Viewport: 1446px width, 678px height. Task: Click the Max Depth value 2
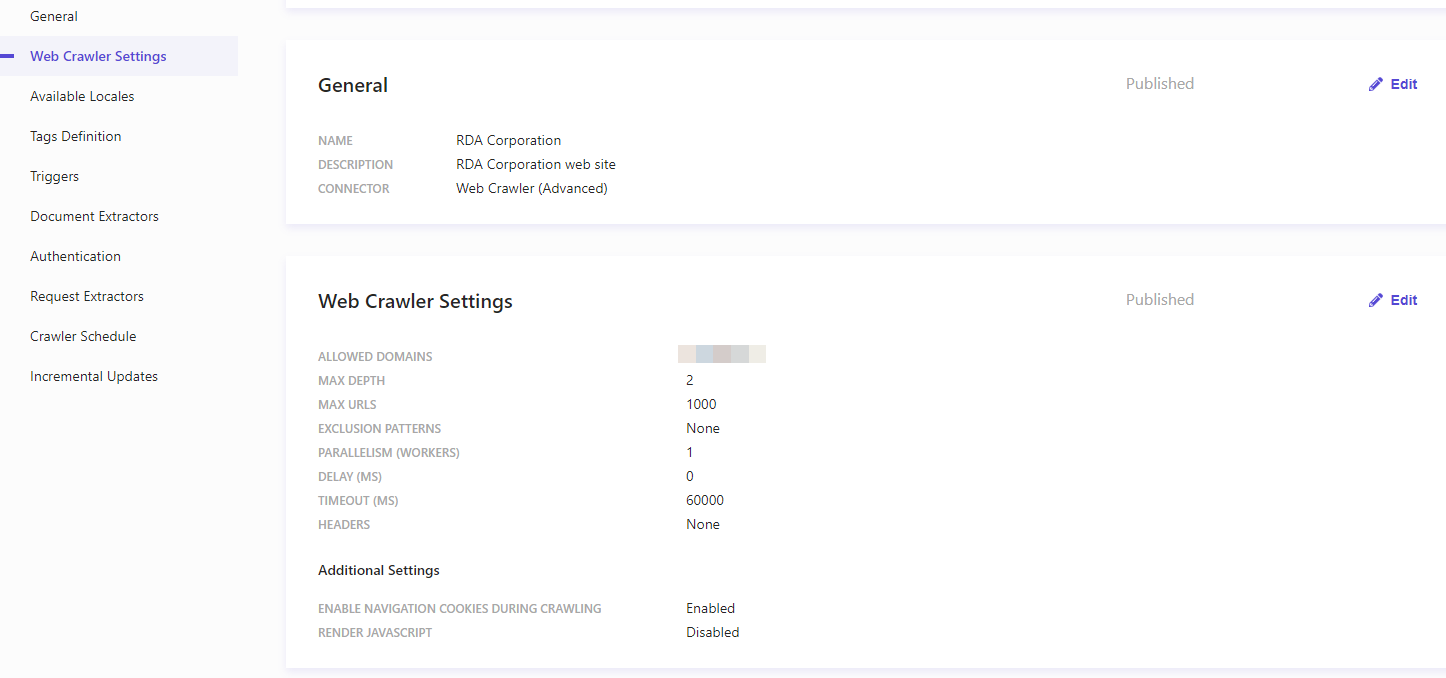[690, 380]
